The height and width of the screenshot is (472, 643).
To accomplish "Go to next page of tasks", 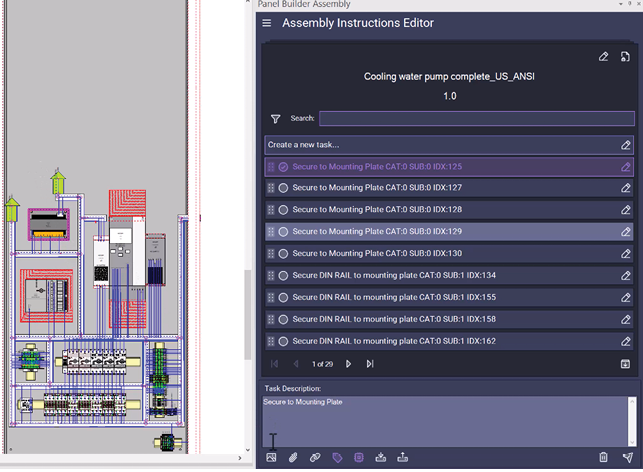I will click(x=348, y=364).
